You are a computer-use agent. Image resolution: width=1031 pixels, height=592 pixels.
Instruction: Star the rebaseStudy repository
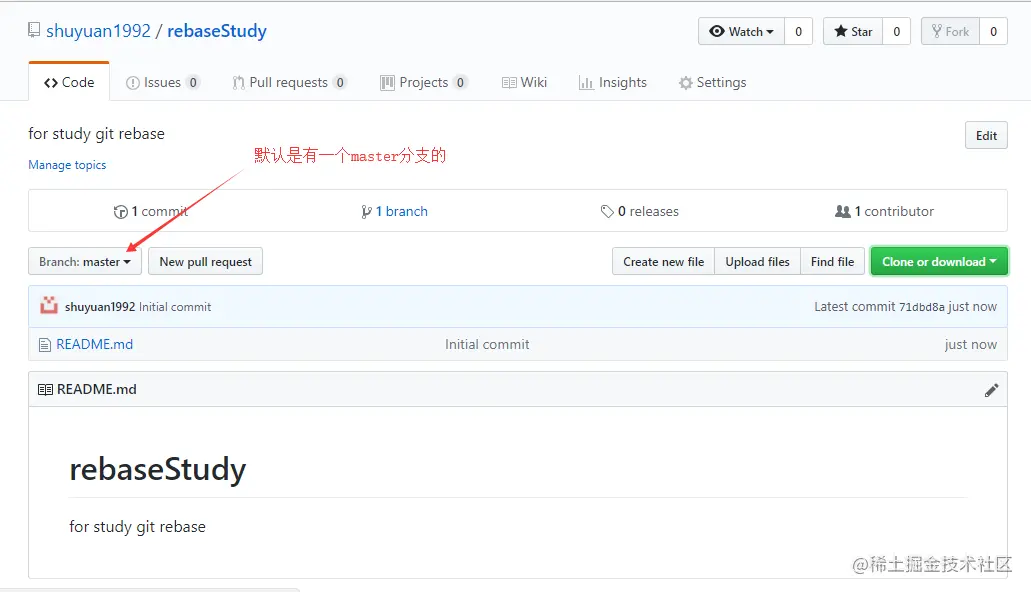(852, 31)
